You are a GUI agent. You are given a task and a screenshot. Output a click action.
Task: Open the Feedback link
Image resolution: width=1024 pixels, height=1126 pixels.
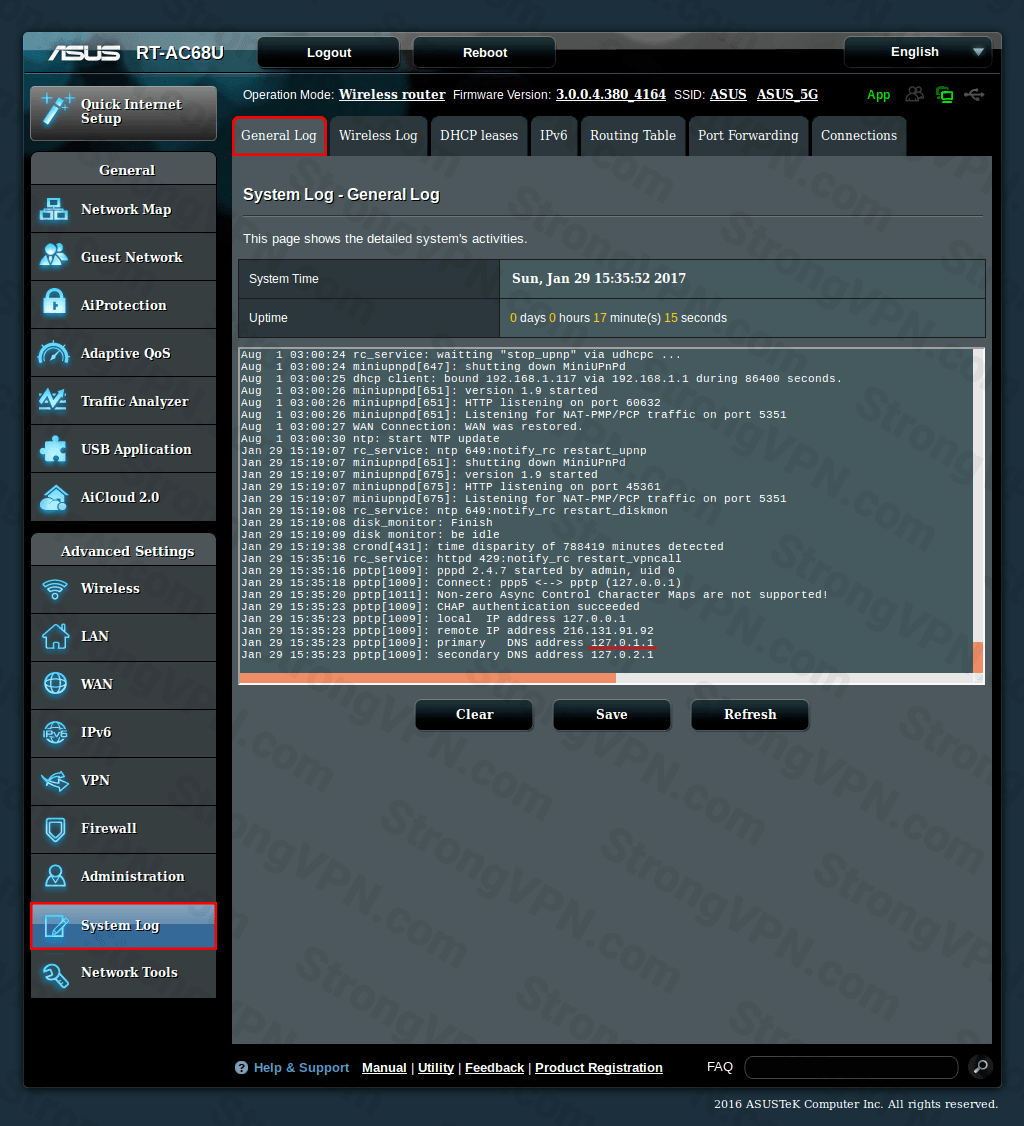tap(495, 1068)
